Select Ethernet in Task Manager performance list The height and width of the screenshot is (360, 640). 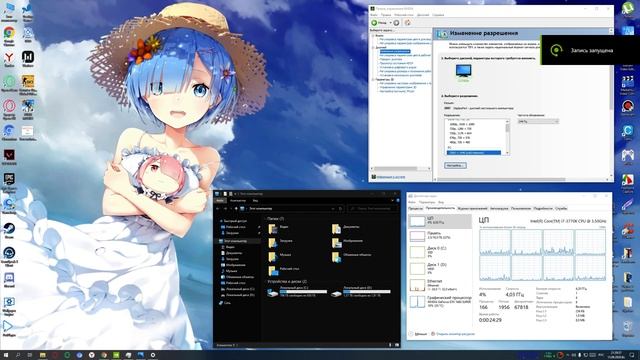click(440, 285)
